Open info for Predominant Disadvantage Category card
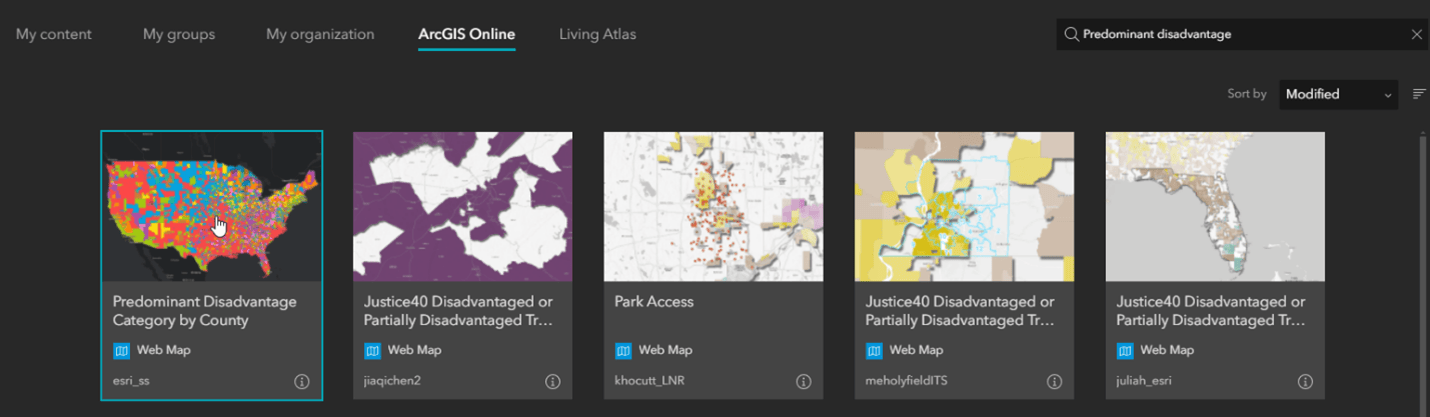Screen dimensions: 1430x417 tap(302, 381)
